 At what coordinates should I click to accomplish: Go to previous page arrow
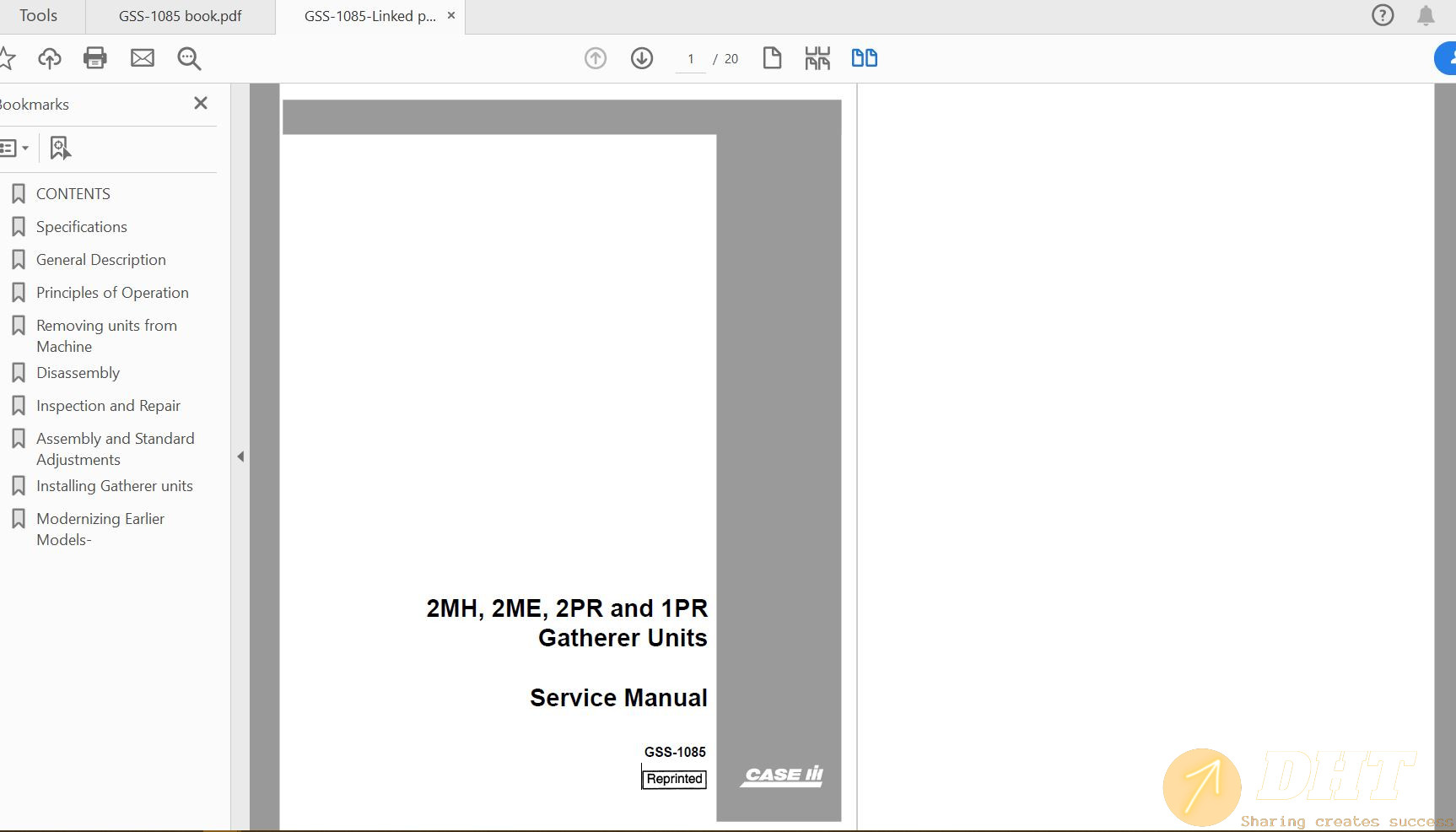[596, 58]
